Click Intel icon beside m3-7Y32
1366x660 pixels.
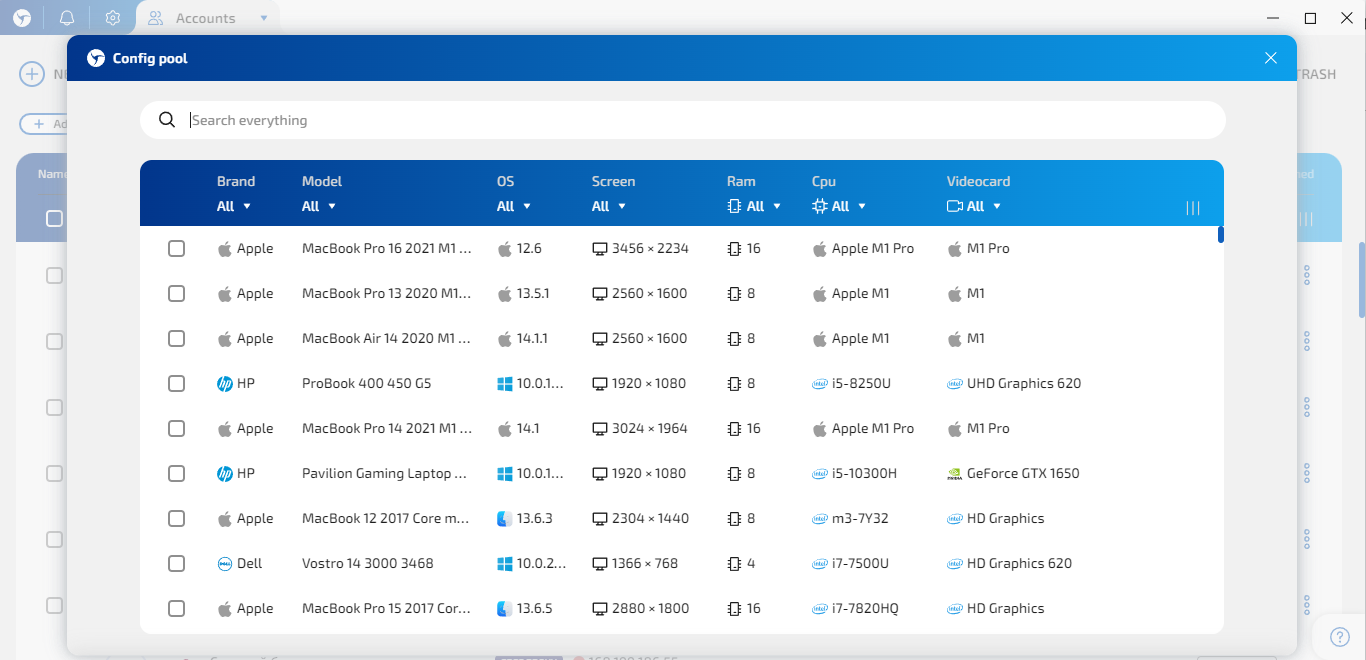[x=820, y=518]
